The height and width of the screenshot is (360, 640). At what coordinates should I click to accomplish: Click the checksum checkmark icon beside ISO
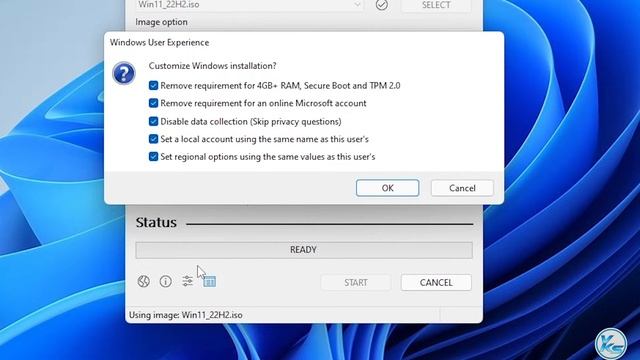coord(382,5)
